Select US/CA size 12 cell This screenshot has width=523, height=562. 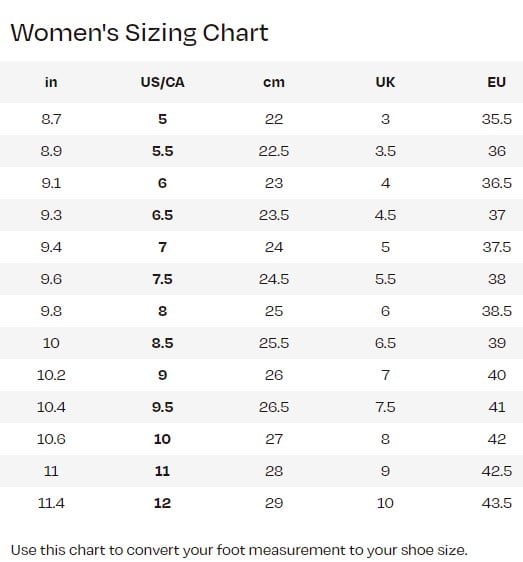[x=162, y=503]
